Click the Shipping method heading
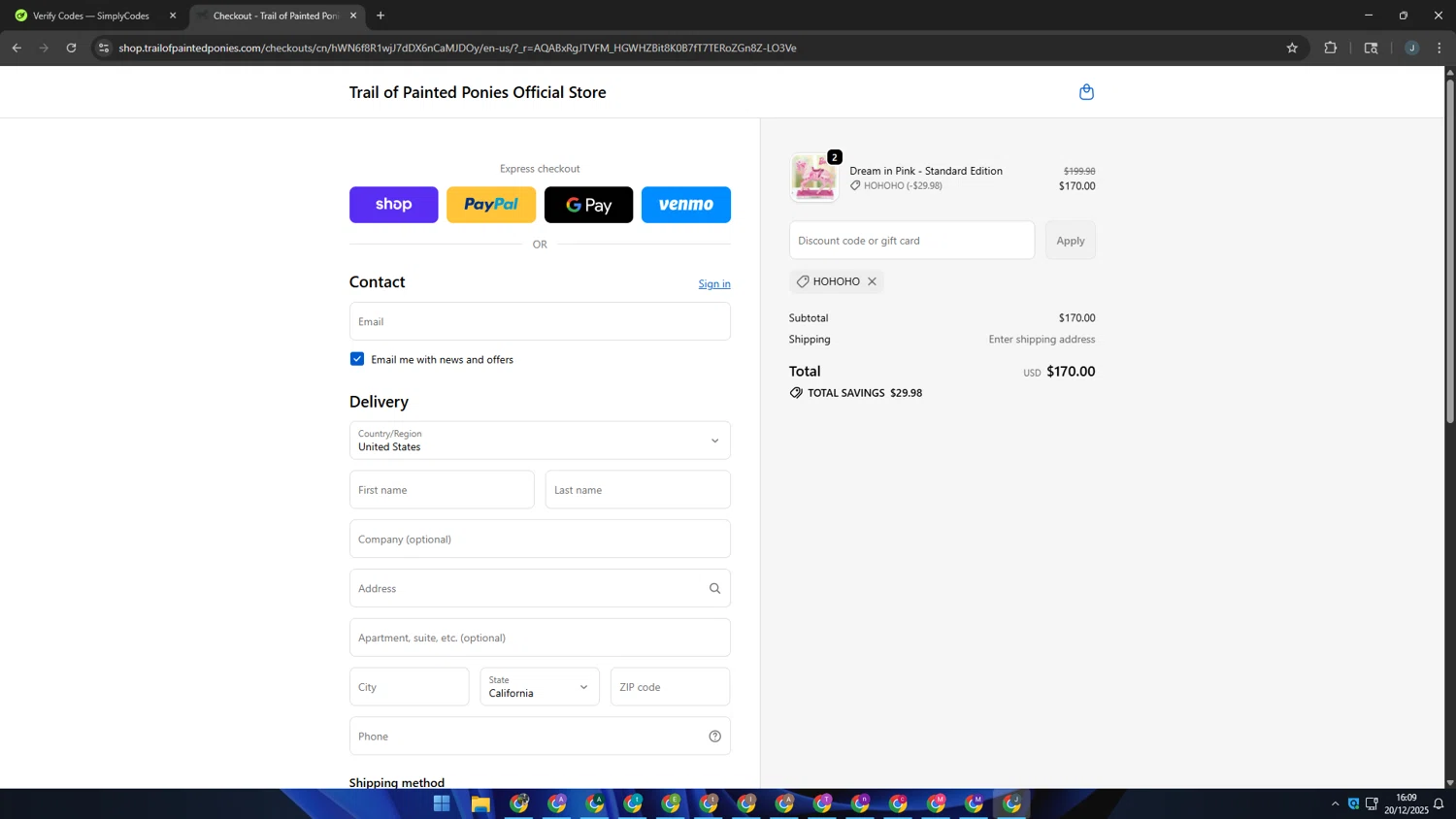The height and width of the screenshot is (819, 1456). (x=397, y=782)
